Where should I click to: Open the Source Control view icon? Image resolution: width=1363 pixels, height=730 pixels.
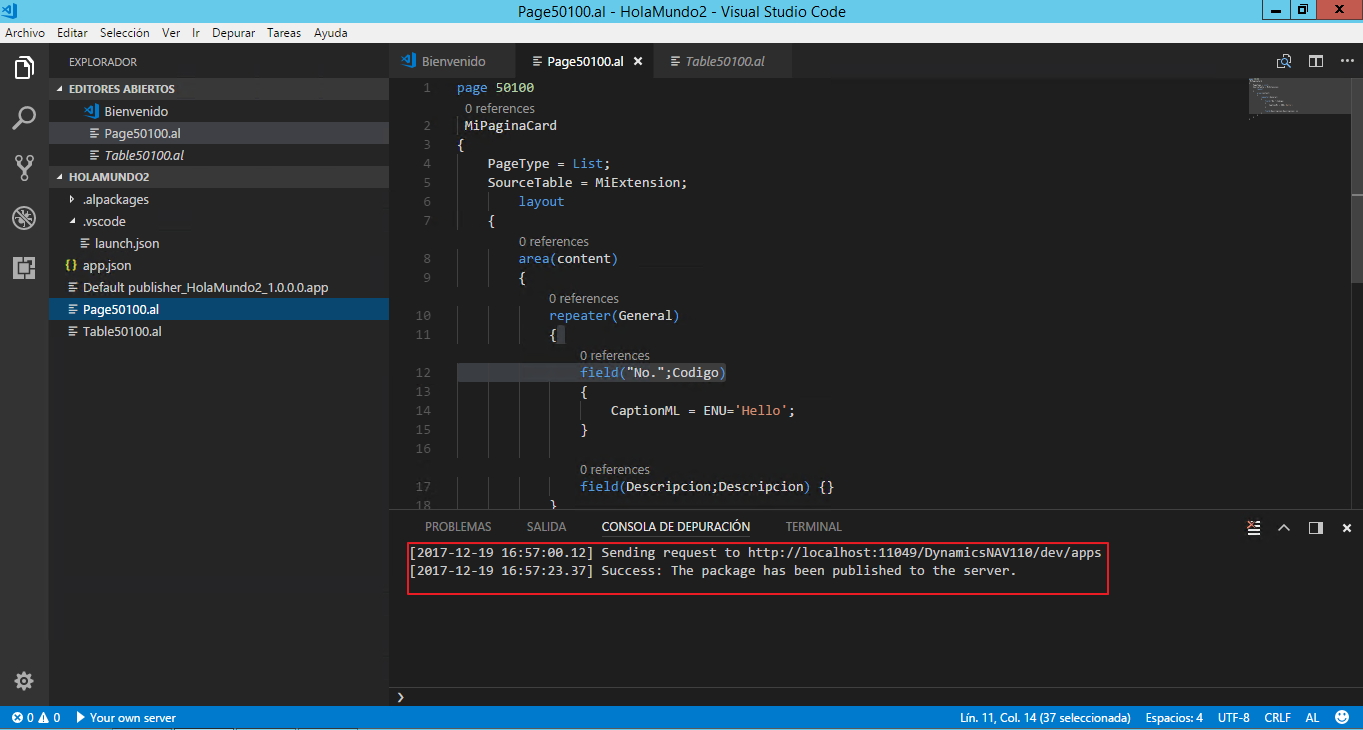pos(24,167)
